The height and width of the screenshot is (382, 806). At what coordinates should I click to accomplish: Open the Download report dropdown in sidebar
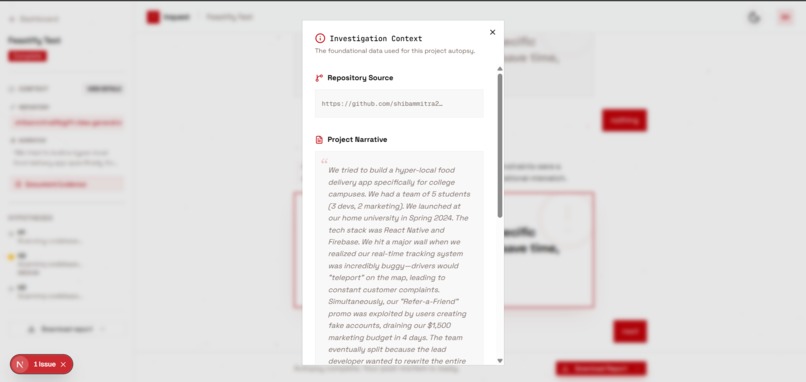click(67, 329)
